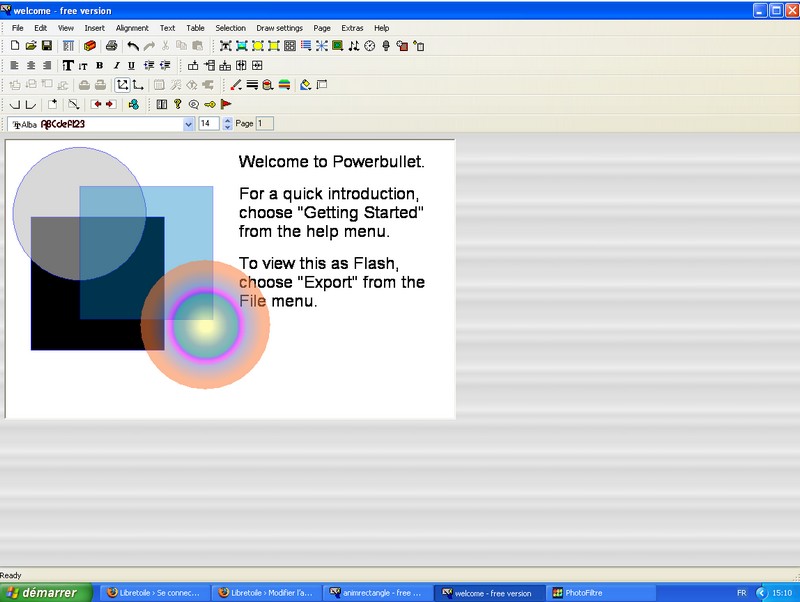
Task: Decrease text size with the small T icon
Action: coord(83,66)
